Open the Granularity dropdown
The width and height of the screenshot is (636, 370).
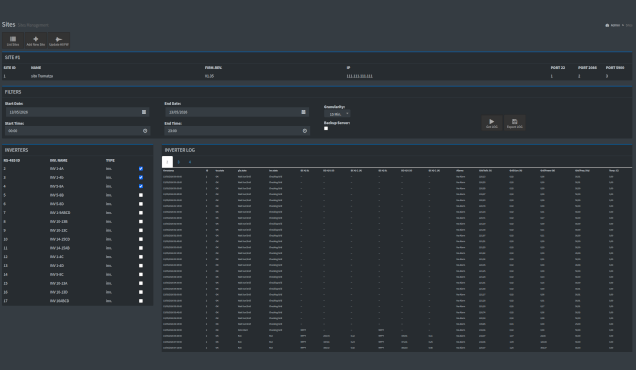pyautogui.click(x=337, y=114)
